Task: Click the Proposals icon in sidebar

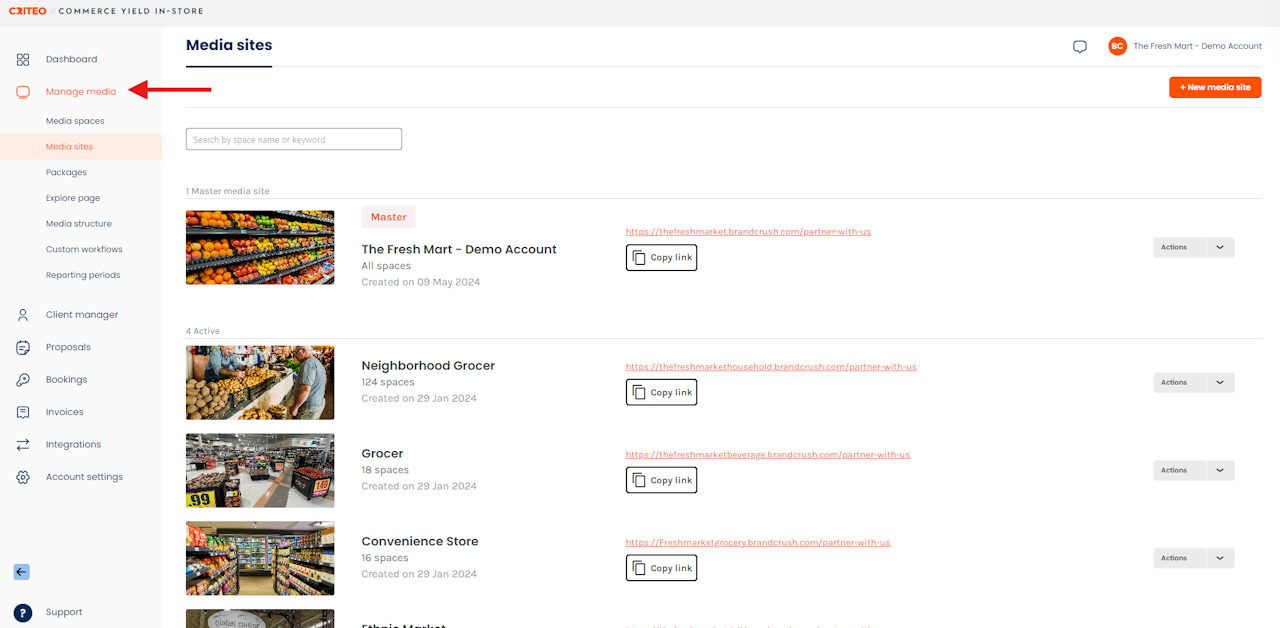Action: pyautogui.click(x=23, y=347)
